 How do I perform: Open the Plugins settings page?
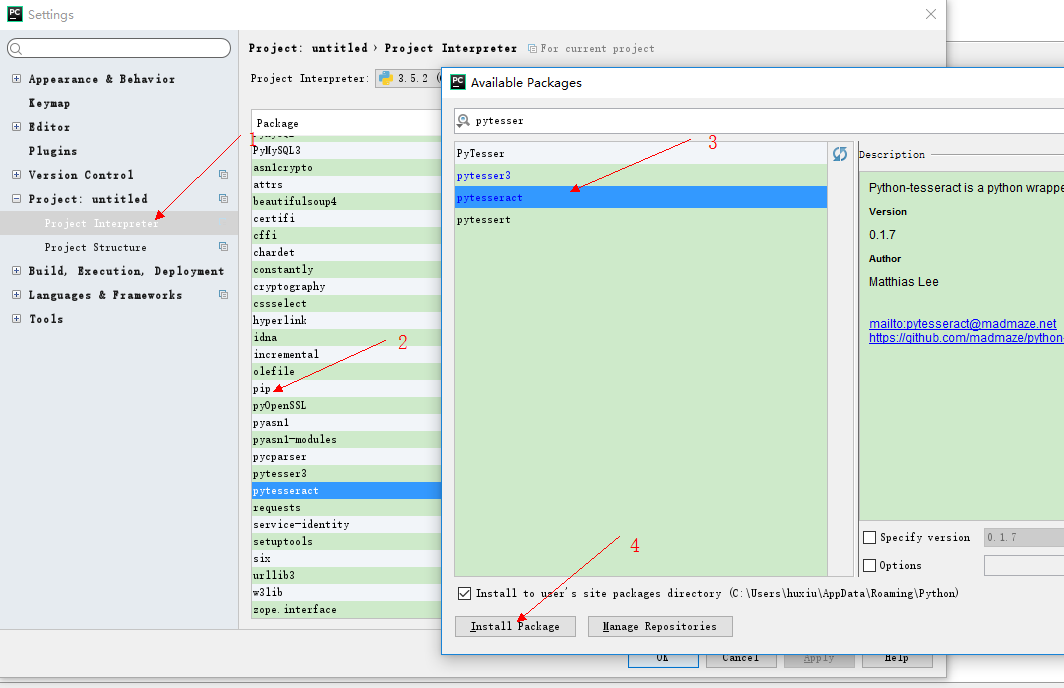click(53, 151)
